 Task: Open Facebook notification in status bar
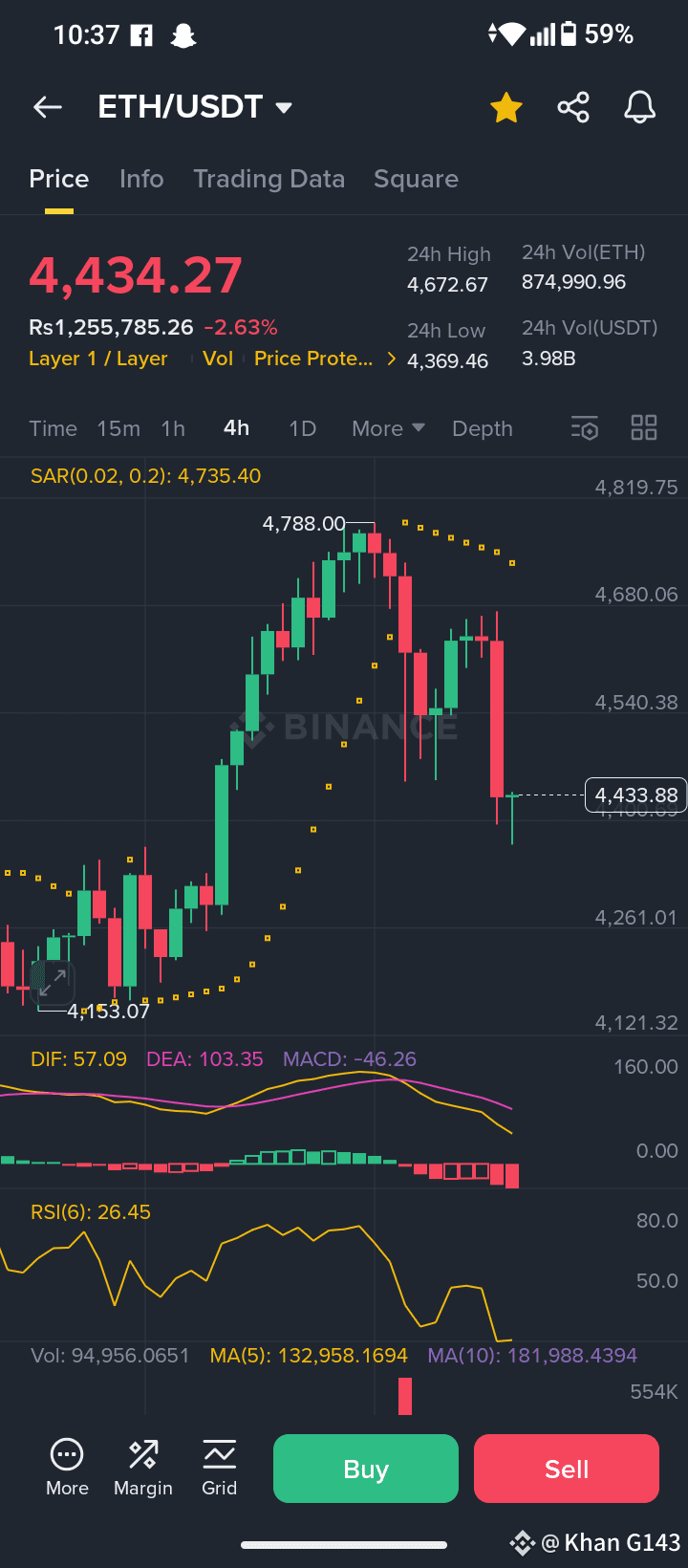click(x=141, y=35)
